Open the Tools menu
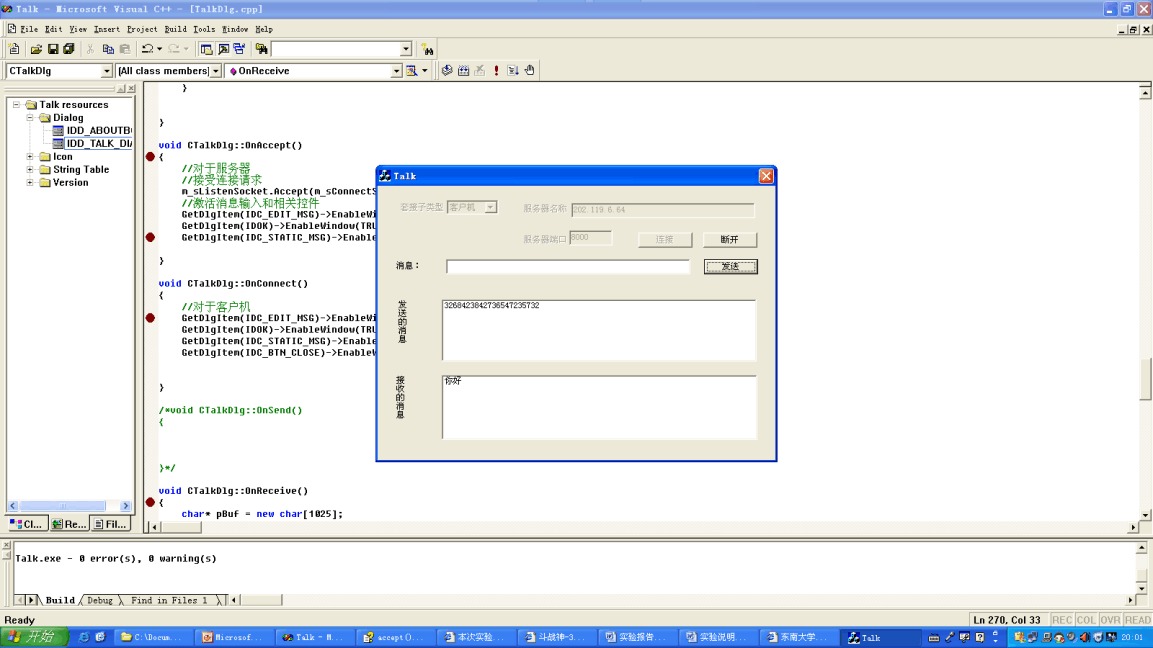 tap(204, 29)
